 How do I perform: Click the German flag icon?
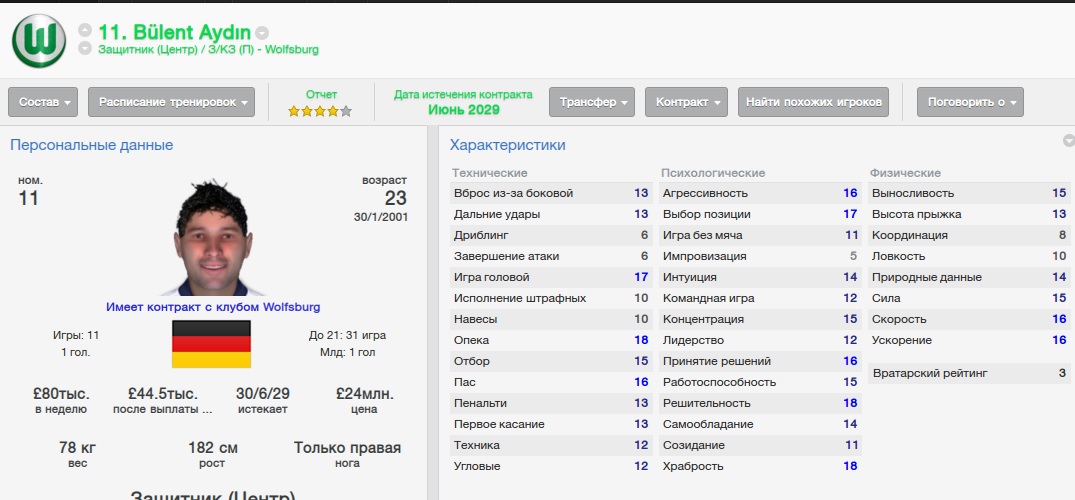click(x=213, y=345)
